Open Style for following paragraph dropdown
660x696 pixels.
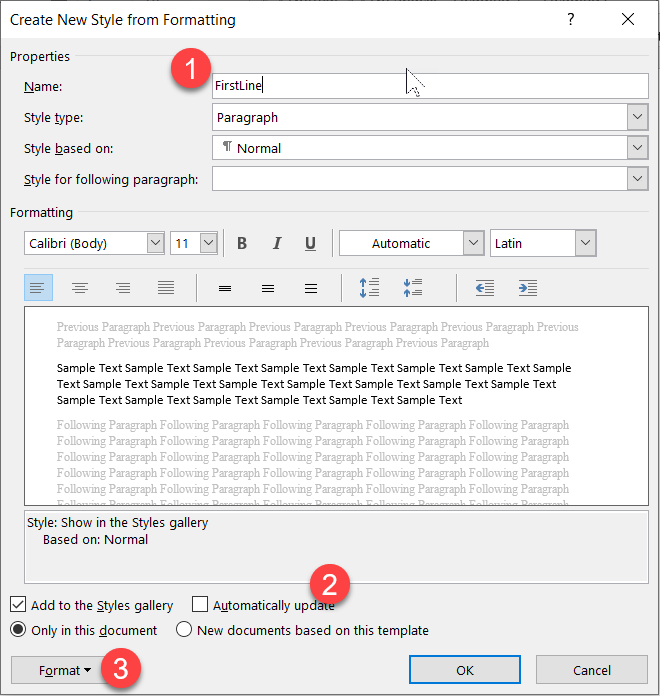[x=637, y=178]
